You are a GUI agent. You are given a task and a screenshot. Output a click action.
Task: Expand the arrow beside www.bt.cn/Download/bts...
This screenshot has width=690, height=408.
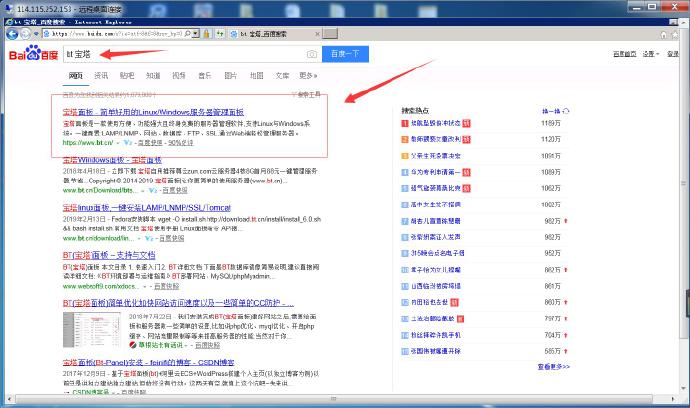(x=143, y=191)
